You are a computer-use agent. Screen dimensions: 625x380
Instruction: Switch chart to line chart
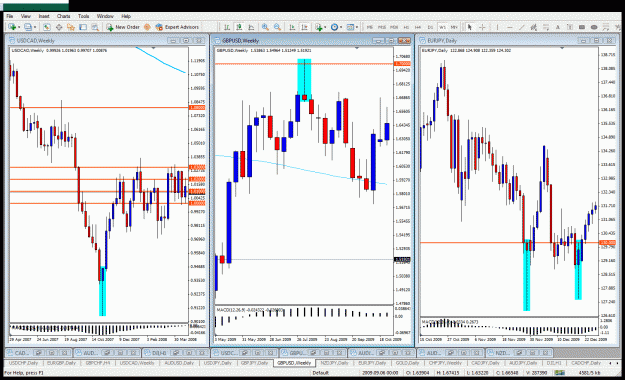pyautogui.click(x=251, y=27)
